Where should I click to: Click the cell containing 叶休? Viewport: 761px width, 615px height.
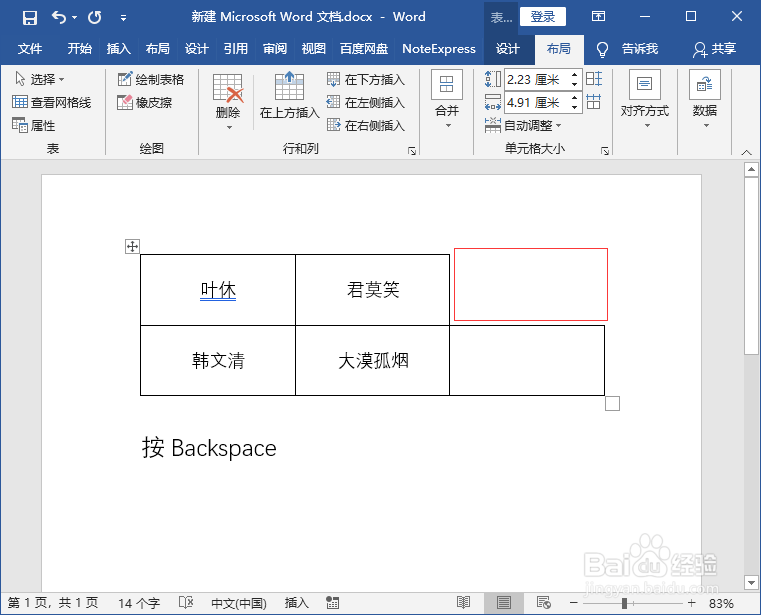click(x=218, y=290)
